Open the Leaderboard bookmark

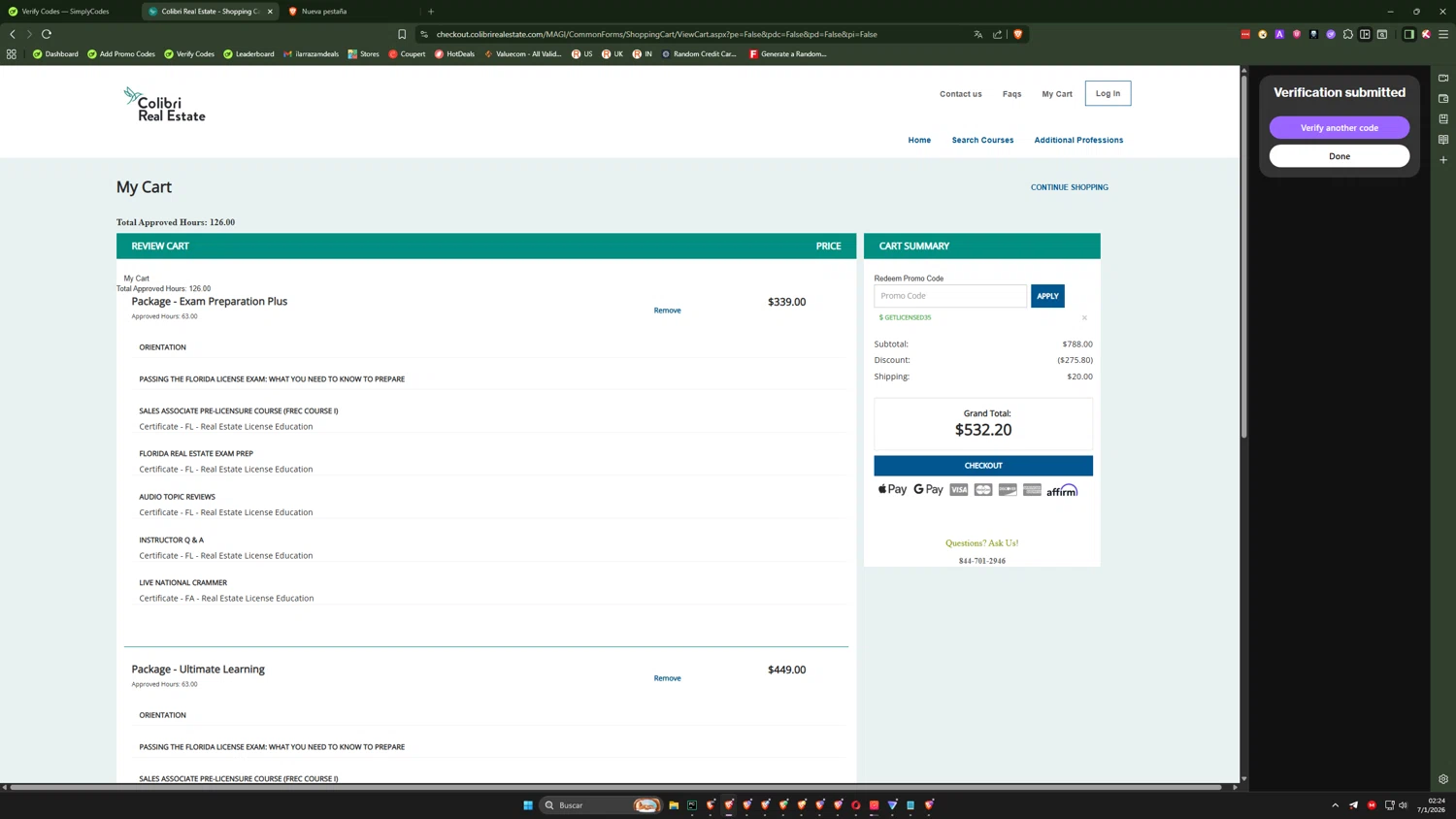[248, 54]
